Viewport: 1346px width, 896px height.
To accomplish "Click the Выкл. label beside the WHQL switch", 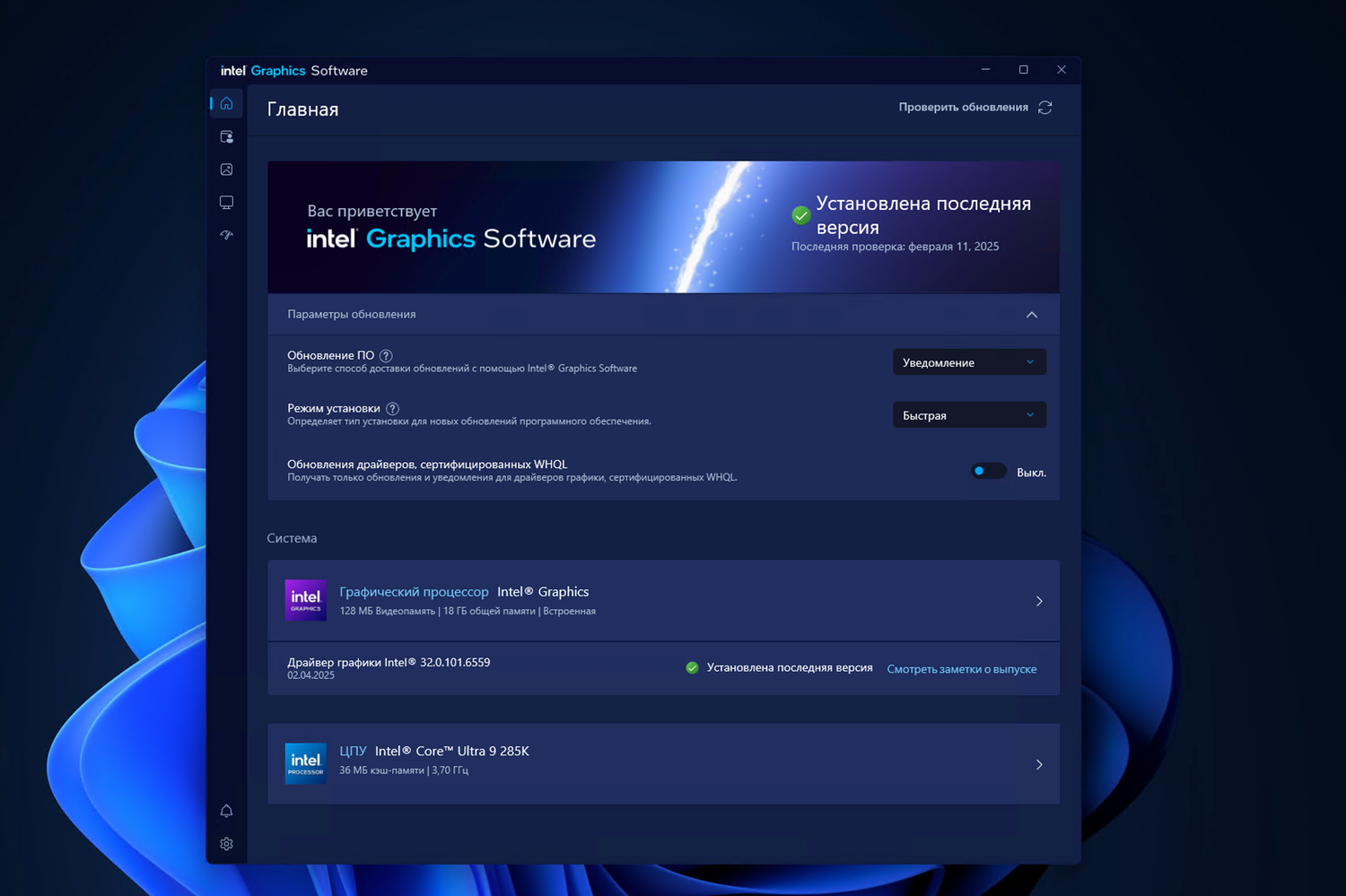I will [x=1031, y=473].
